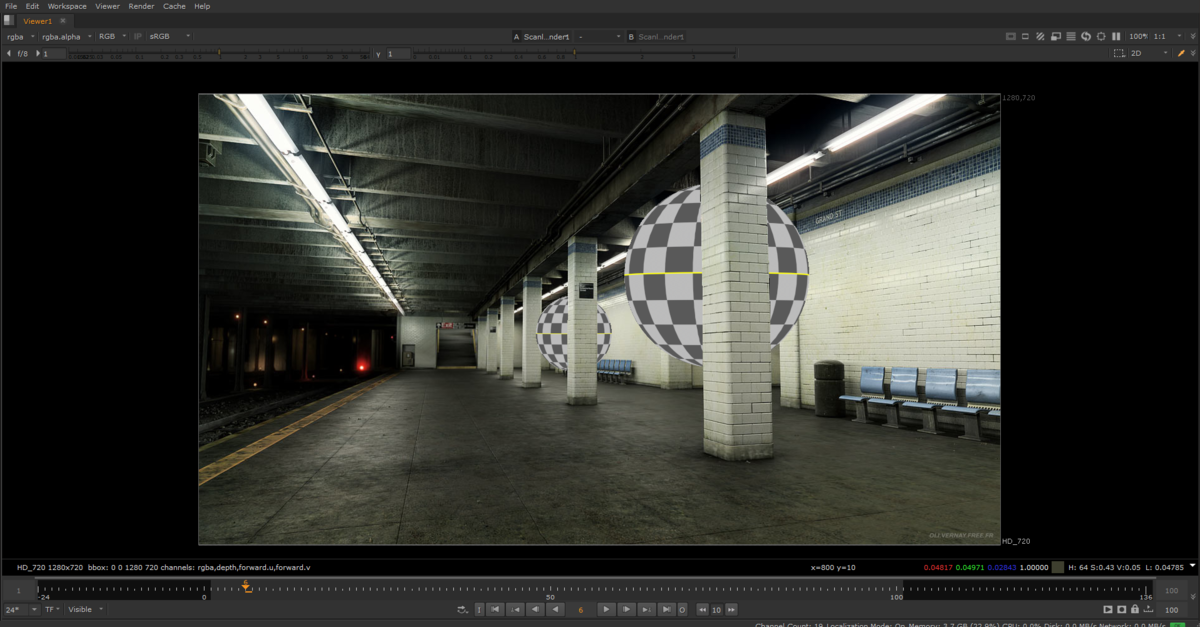Click the orange pencil lock-camera icon

[x=1181, y=53]
